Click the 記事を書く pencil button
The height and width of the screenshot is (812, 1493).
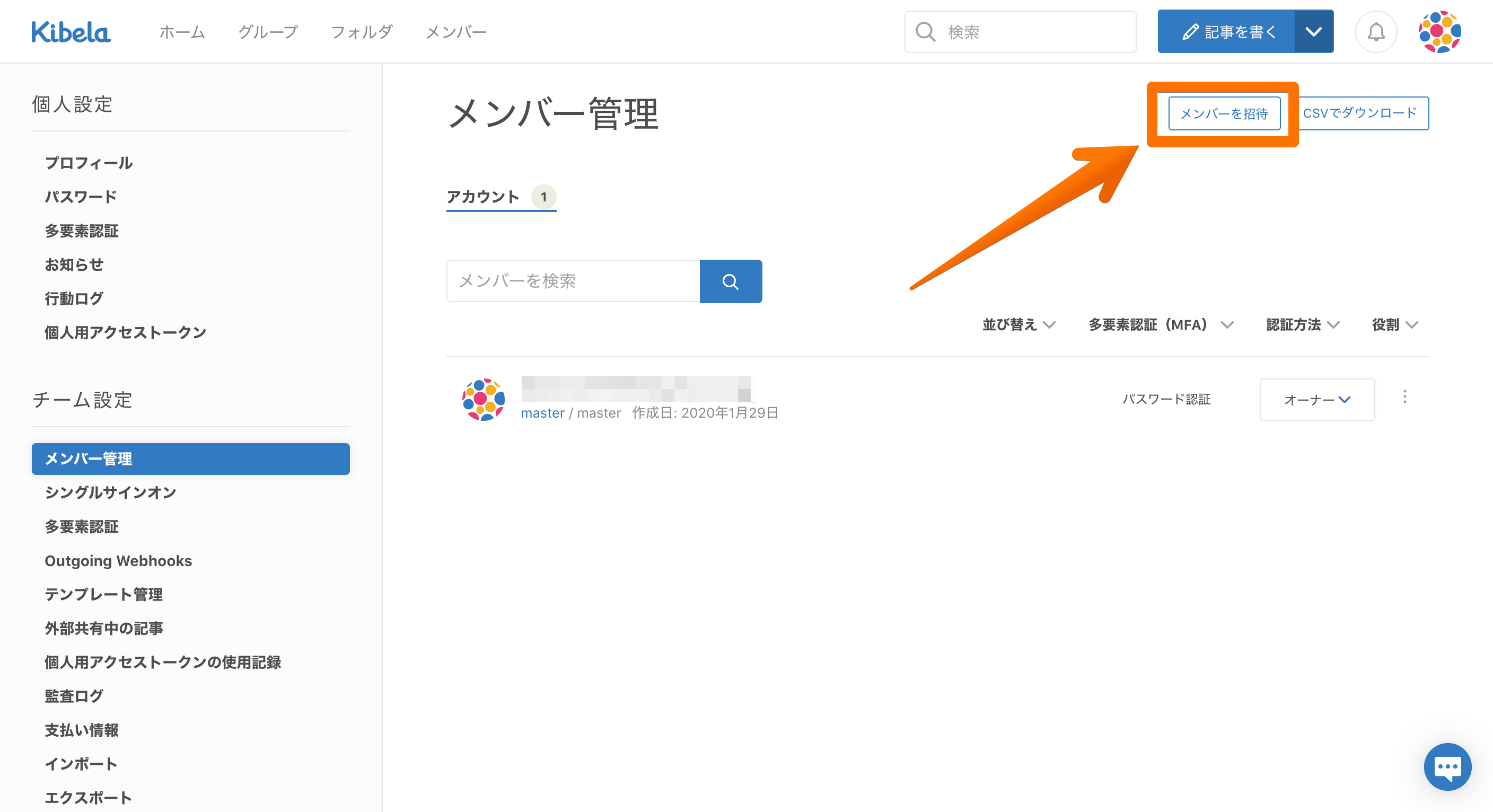[1226, 32]
